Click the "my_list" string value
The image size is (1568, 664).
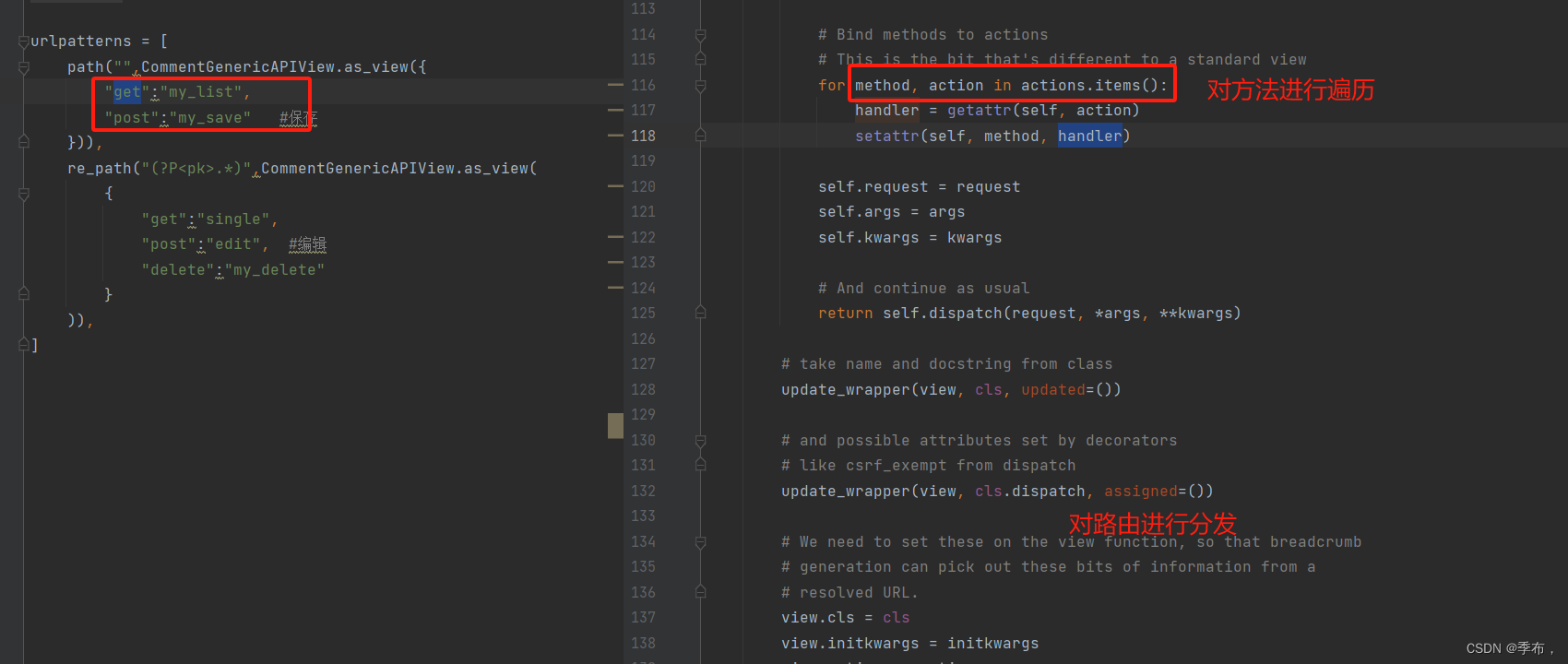[201, 92]
